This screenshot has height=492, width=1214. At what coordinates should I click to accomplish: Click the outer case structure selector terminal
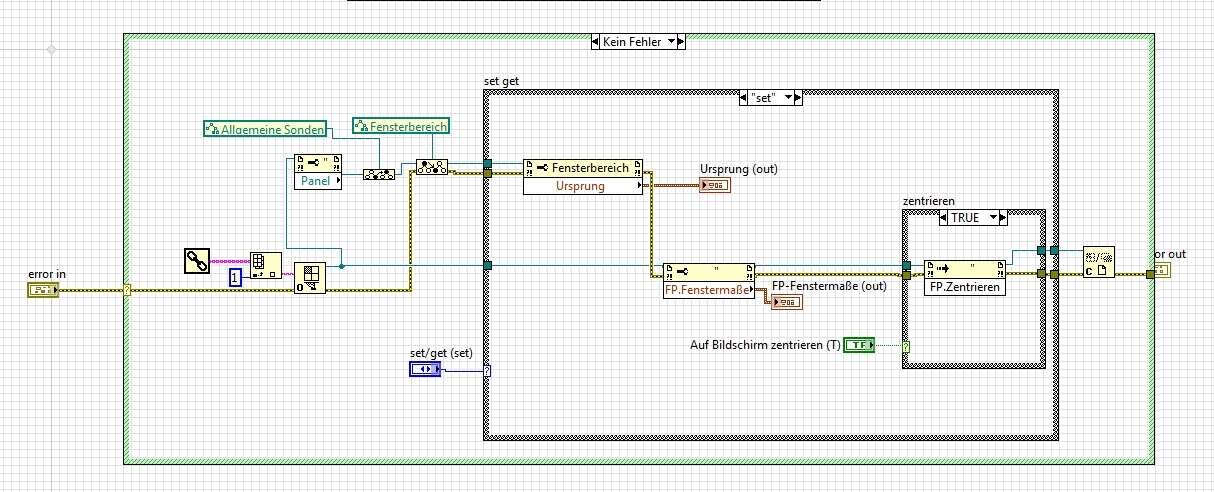(127, 290)
